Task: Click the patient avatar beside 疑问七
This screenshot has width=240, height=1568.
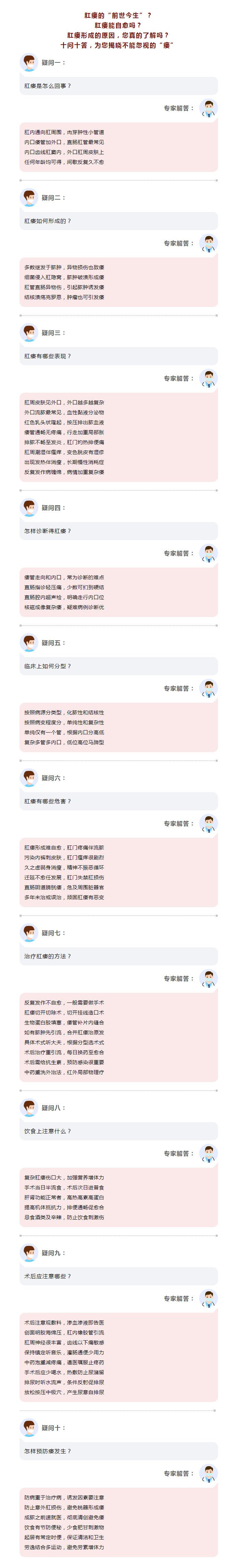Action: pyautogui.click(x=28, y=933)
